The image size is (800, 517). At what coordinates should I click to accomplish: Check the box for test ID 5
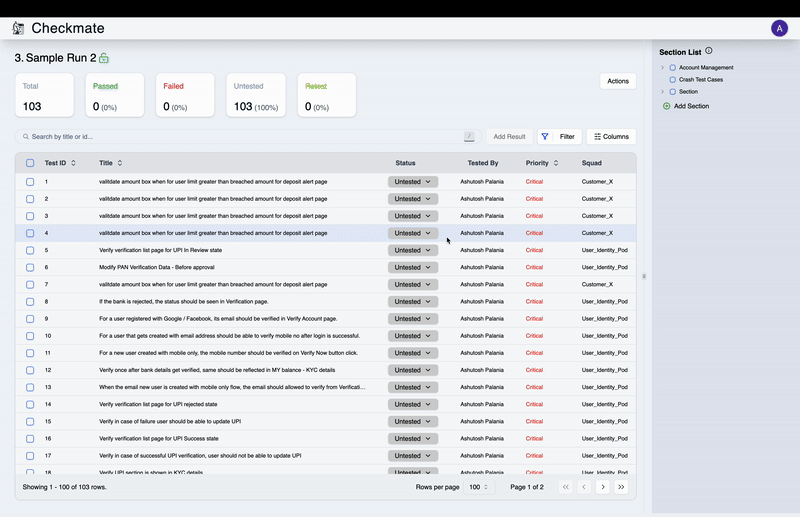click(30, 250)
